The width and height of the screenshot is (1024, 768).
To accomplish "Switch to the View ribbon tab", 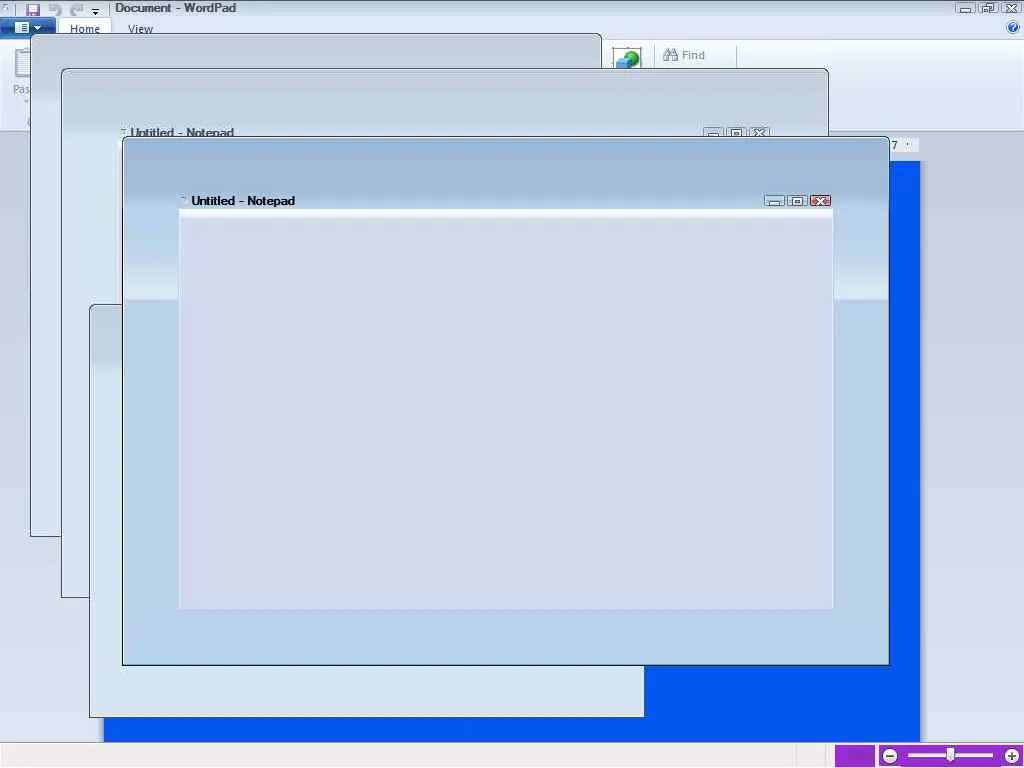I will (140, 29).
